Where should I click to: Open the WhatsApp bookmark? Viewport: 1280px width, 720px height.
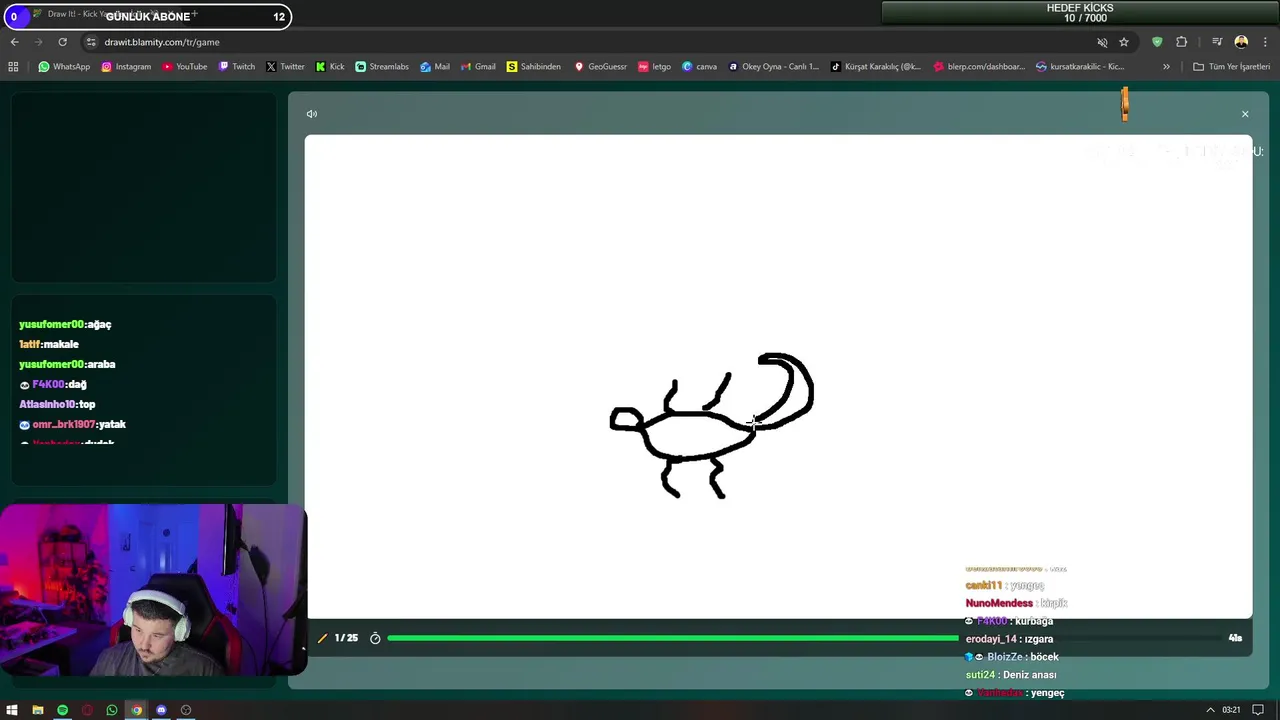pos(64,67)
